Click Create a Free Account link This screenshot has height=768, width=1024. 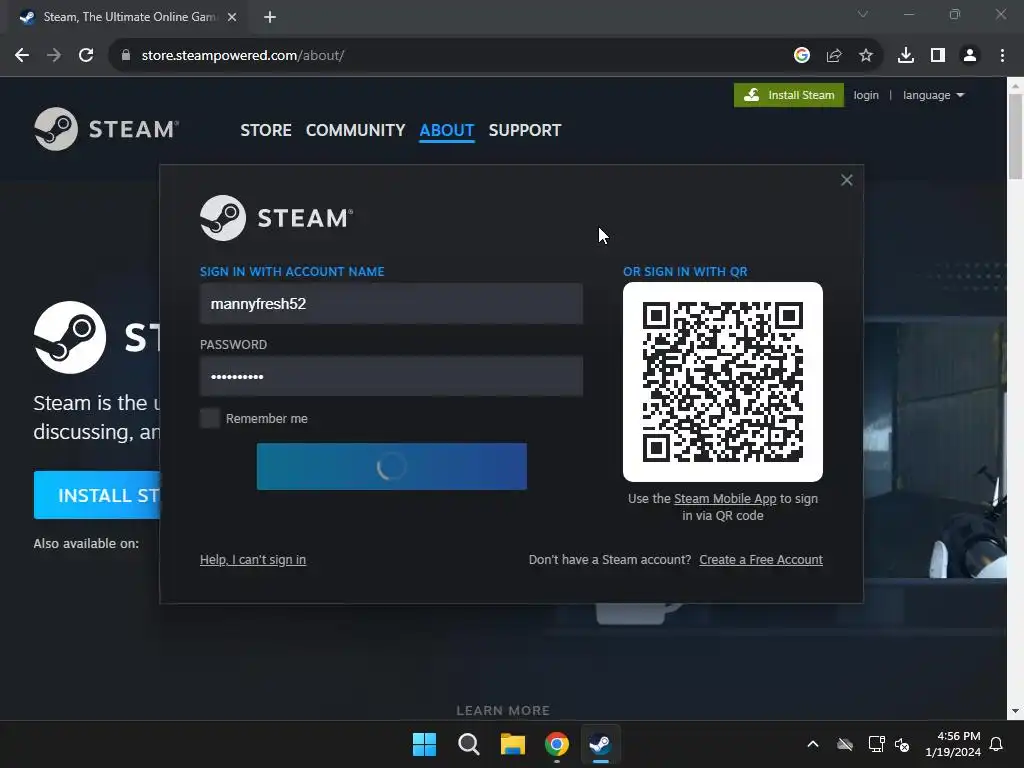761,560
